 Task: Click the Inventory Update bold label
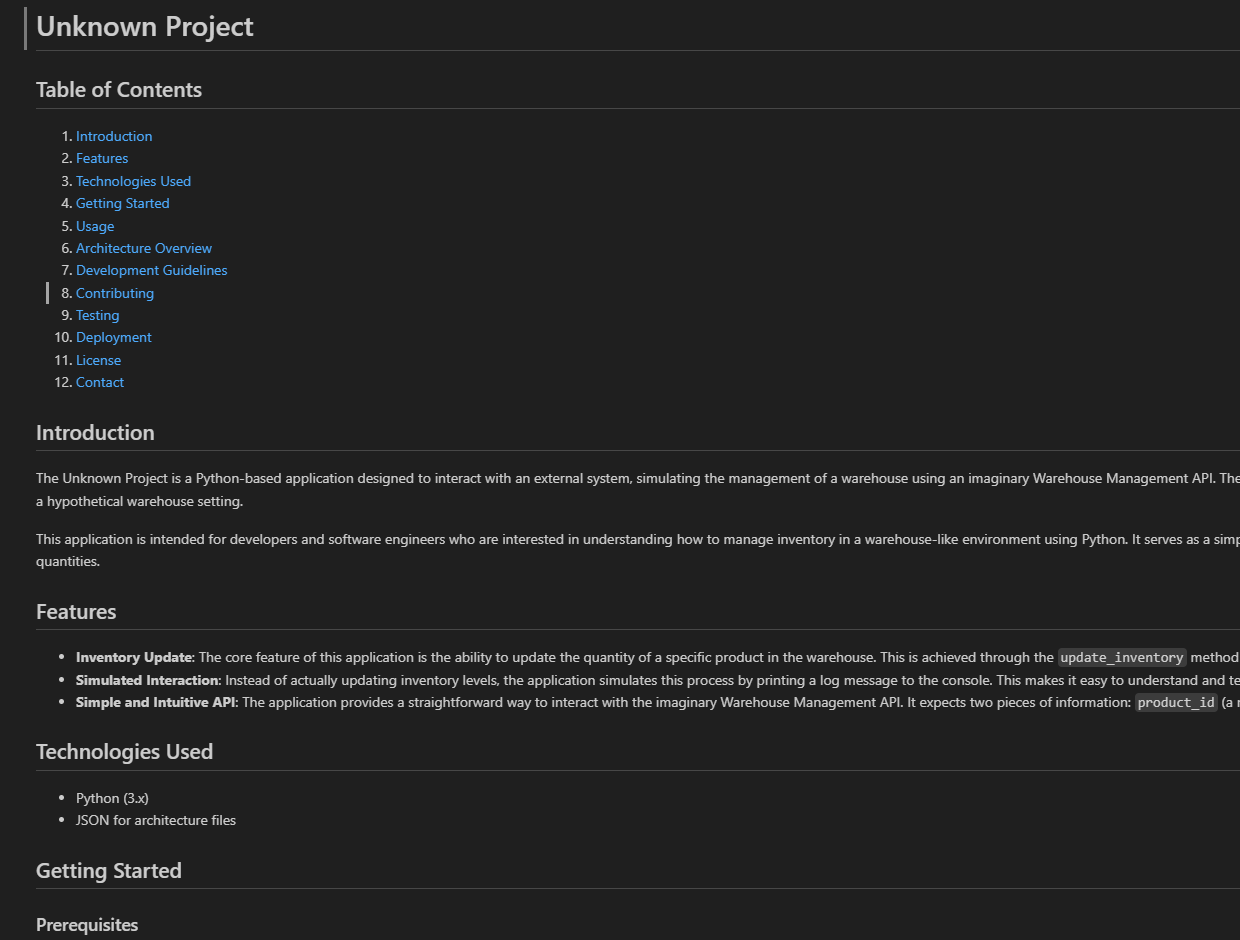(133, 657)
